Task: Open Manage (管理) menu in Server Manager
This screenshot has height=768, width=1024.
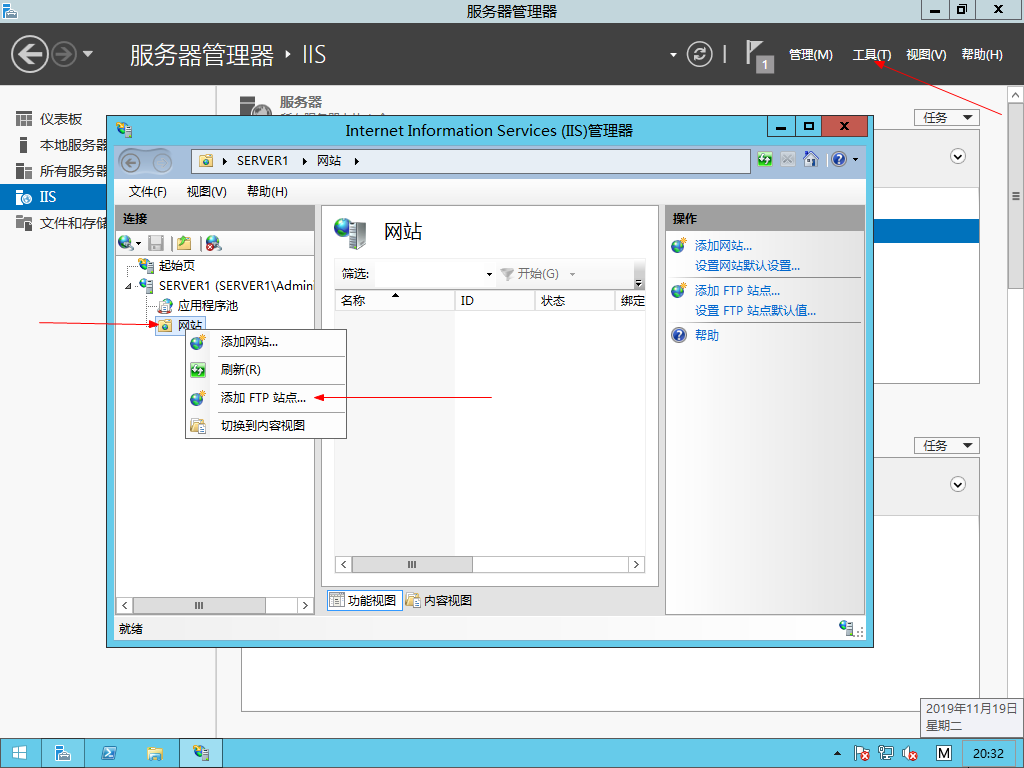Action: pyautogui.click(x=810, y=55)
